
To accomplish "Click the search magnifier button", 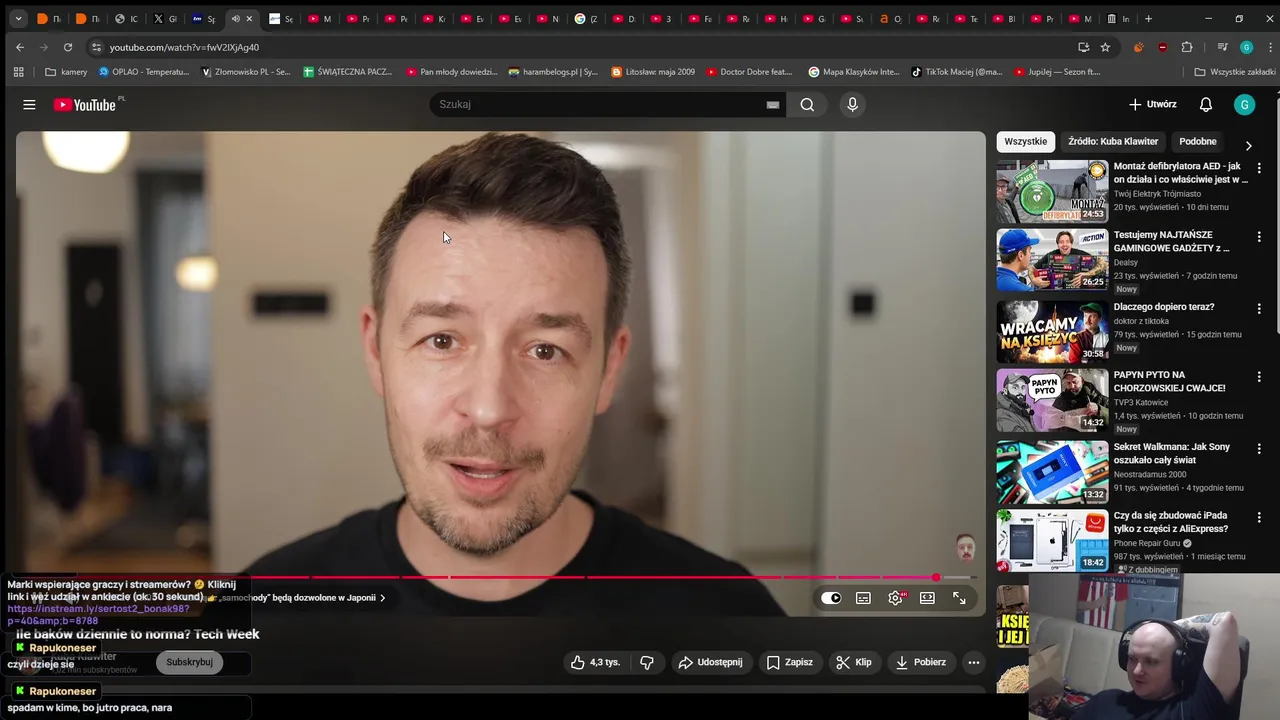I will click(x=807, y=104).
